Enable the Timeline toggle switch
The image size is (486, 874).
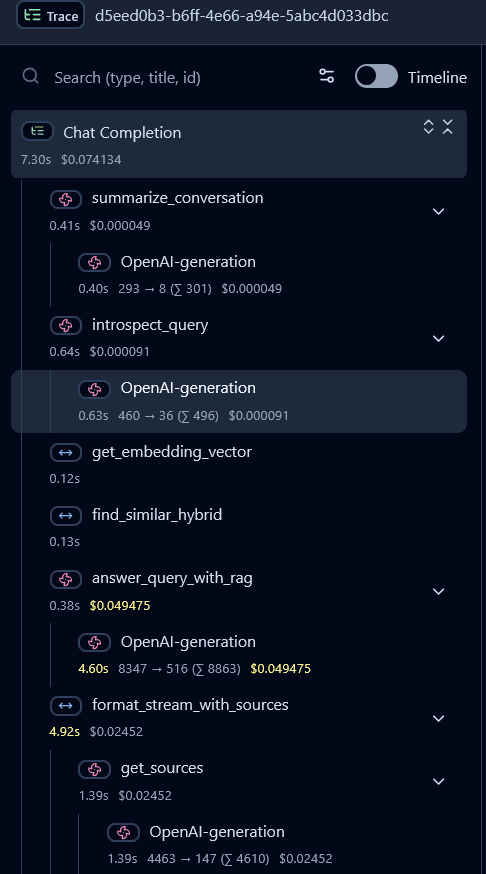376,76
